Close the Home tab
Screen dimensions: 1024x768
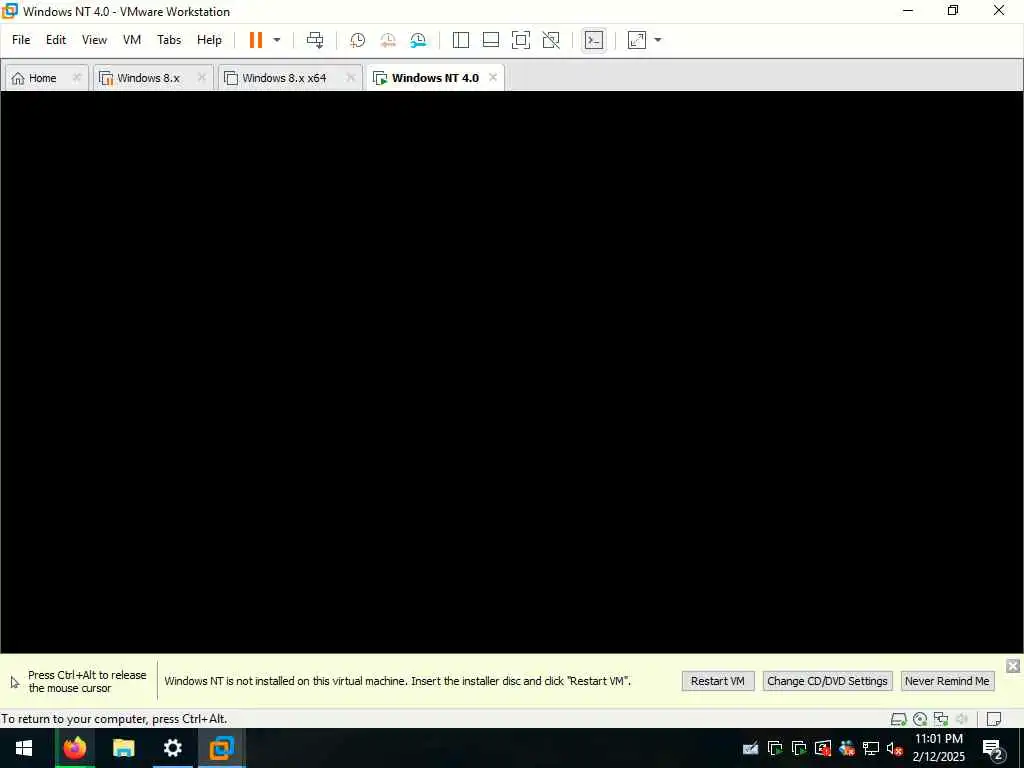tap(76, 77)
